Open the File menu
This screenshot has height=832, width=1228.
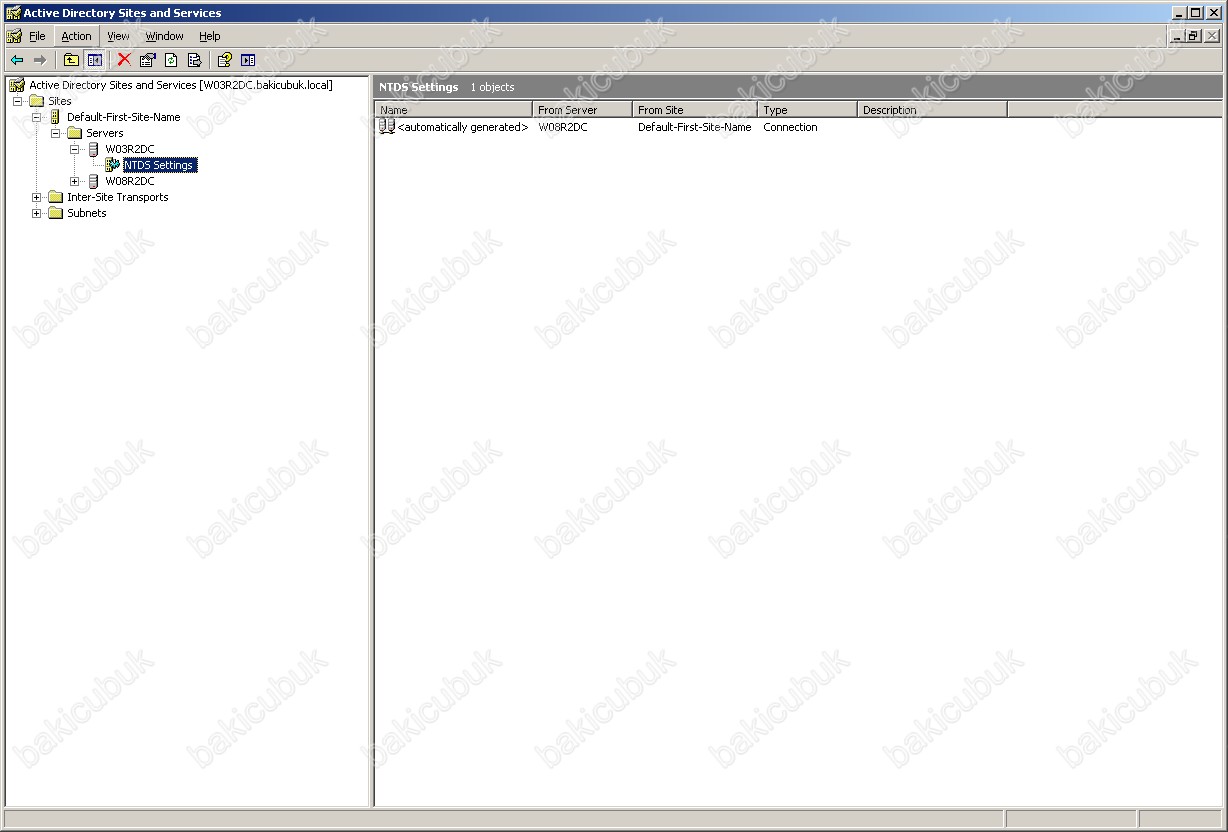click(37, 36)
